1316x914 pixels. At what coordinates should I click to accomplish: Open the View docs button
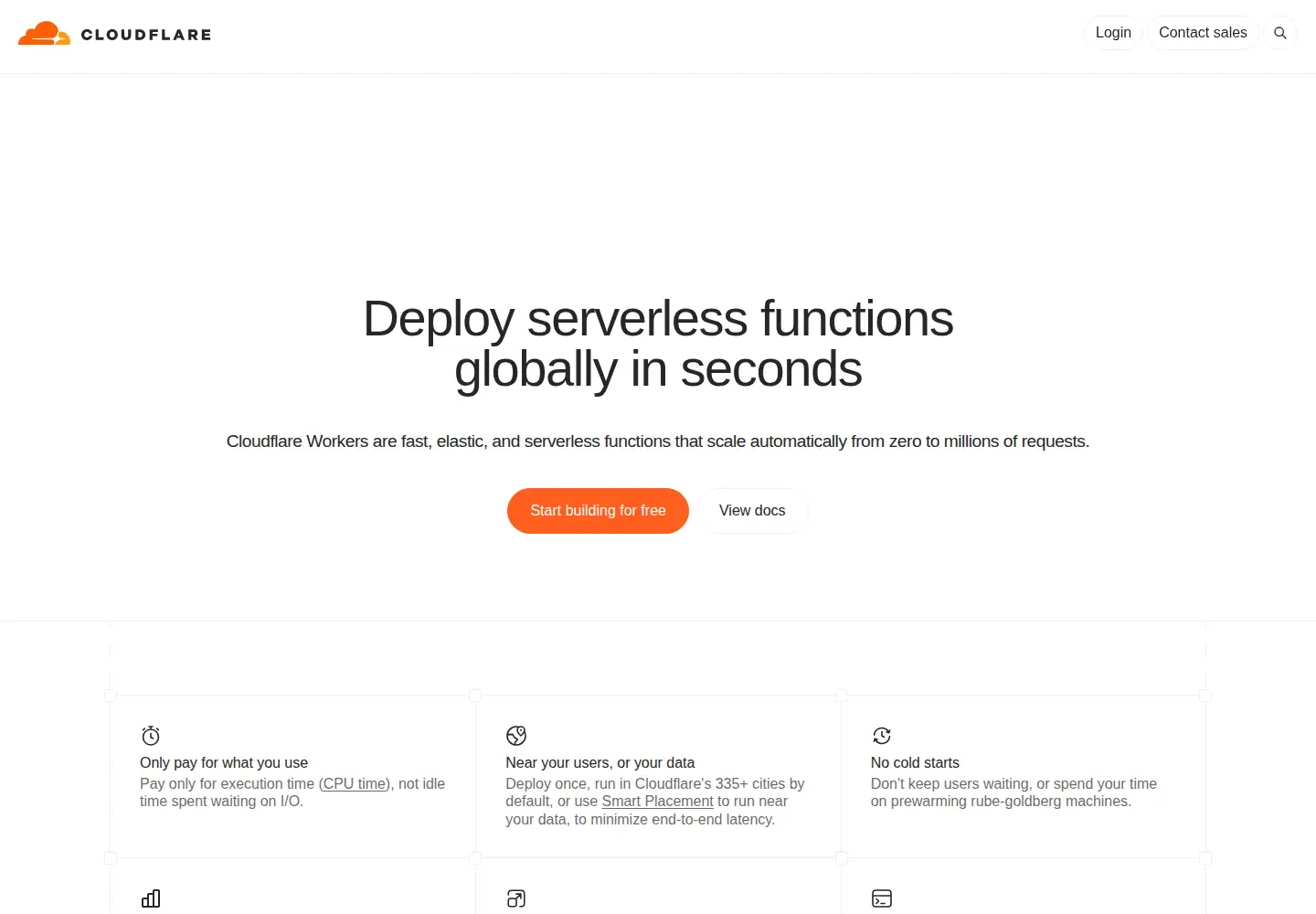pos(752,511)
